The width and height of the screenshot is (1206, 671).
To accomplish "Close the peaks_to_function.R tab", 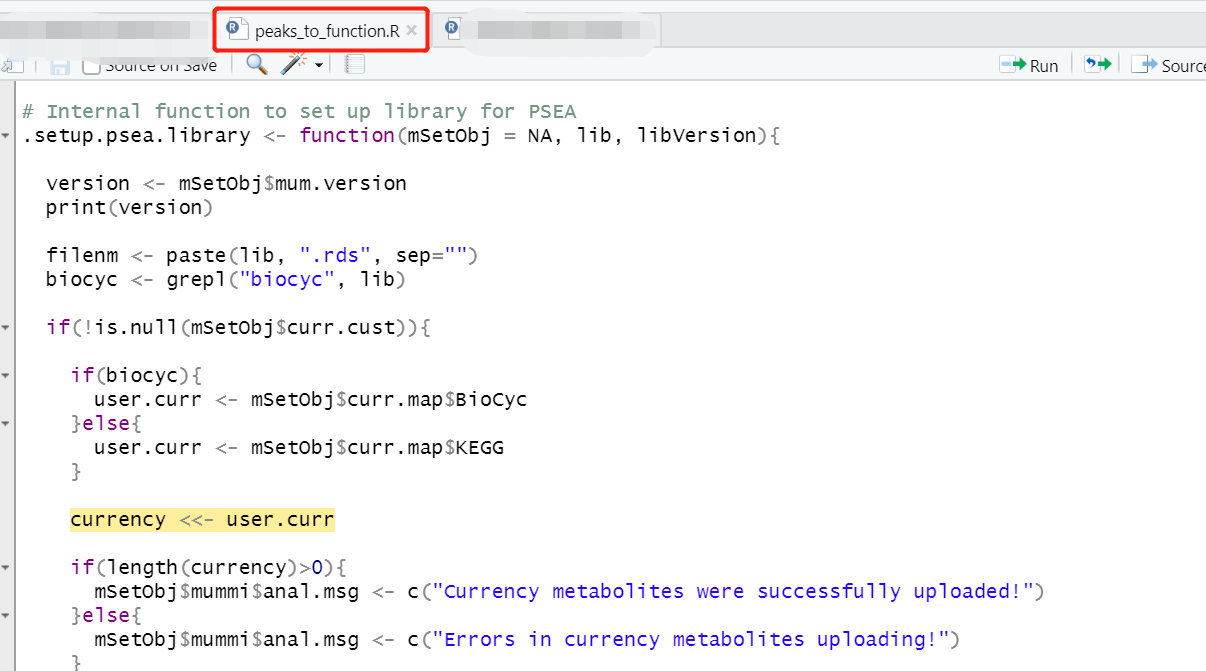I will point(411,31).
